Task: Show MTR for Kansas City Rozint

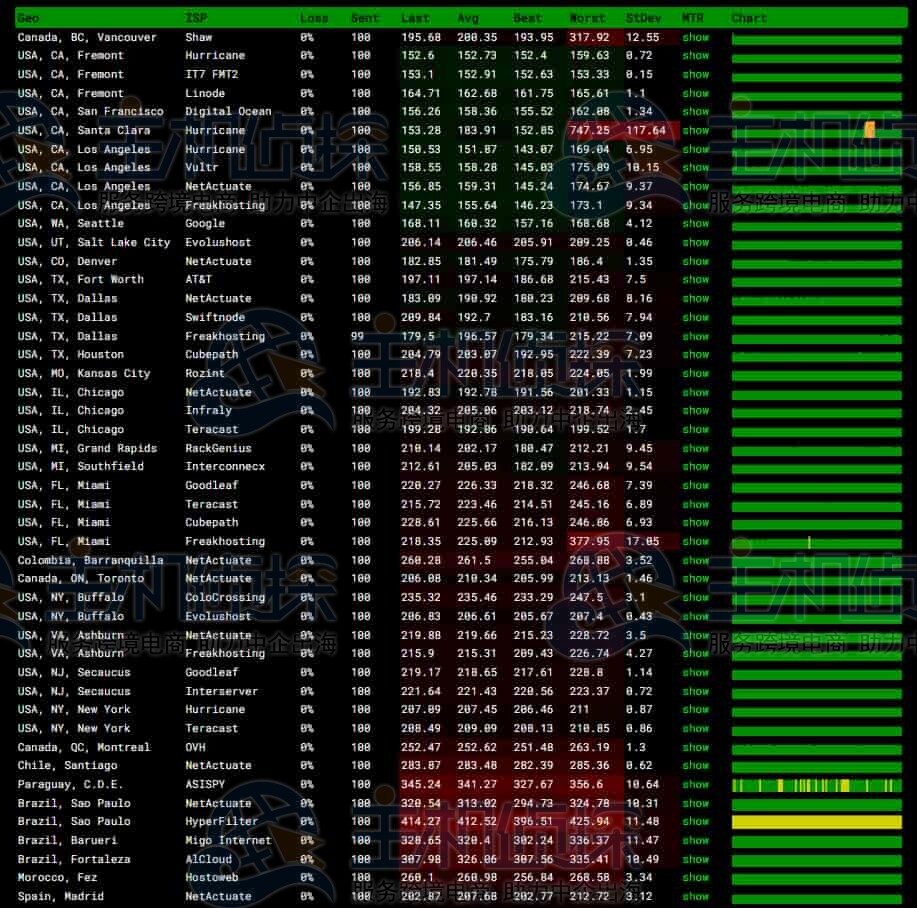Action: 695,373
